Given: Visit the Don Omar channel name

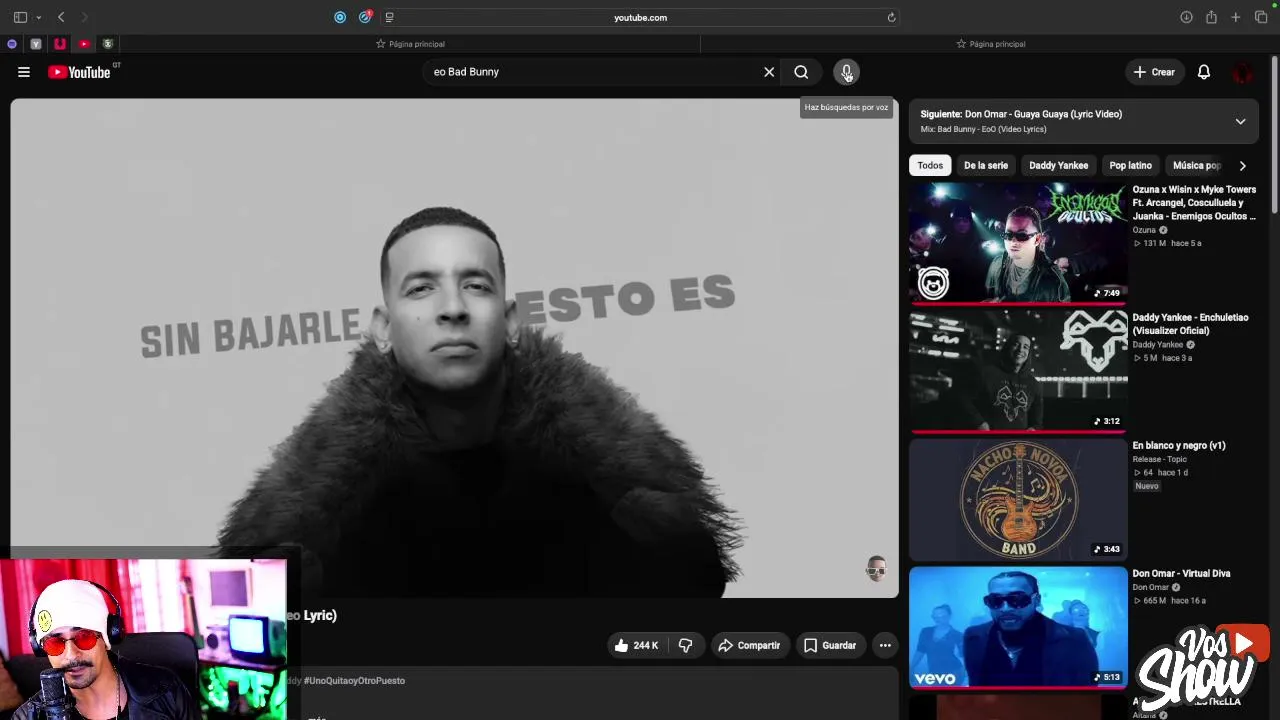Looking at the screenshot, I should click(1150, 587).
